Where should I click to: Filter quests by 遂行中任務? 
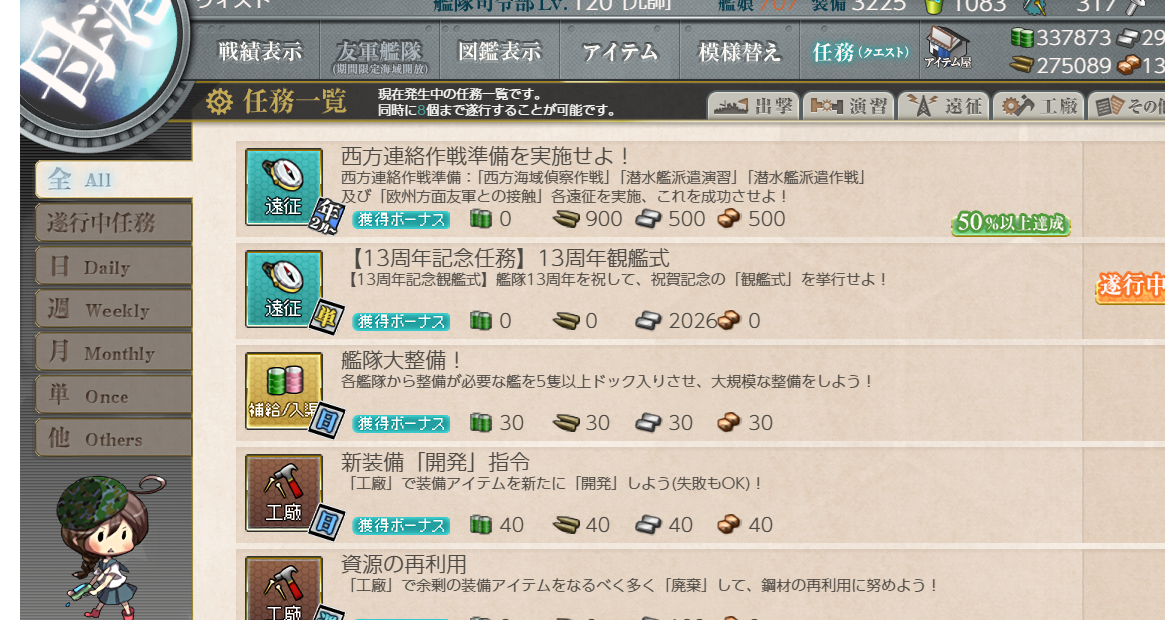114,222
